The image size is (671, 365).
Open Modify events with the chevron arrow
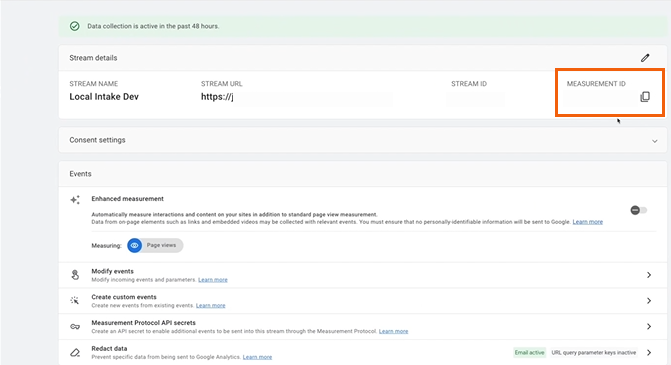[x=649, y=275]
